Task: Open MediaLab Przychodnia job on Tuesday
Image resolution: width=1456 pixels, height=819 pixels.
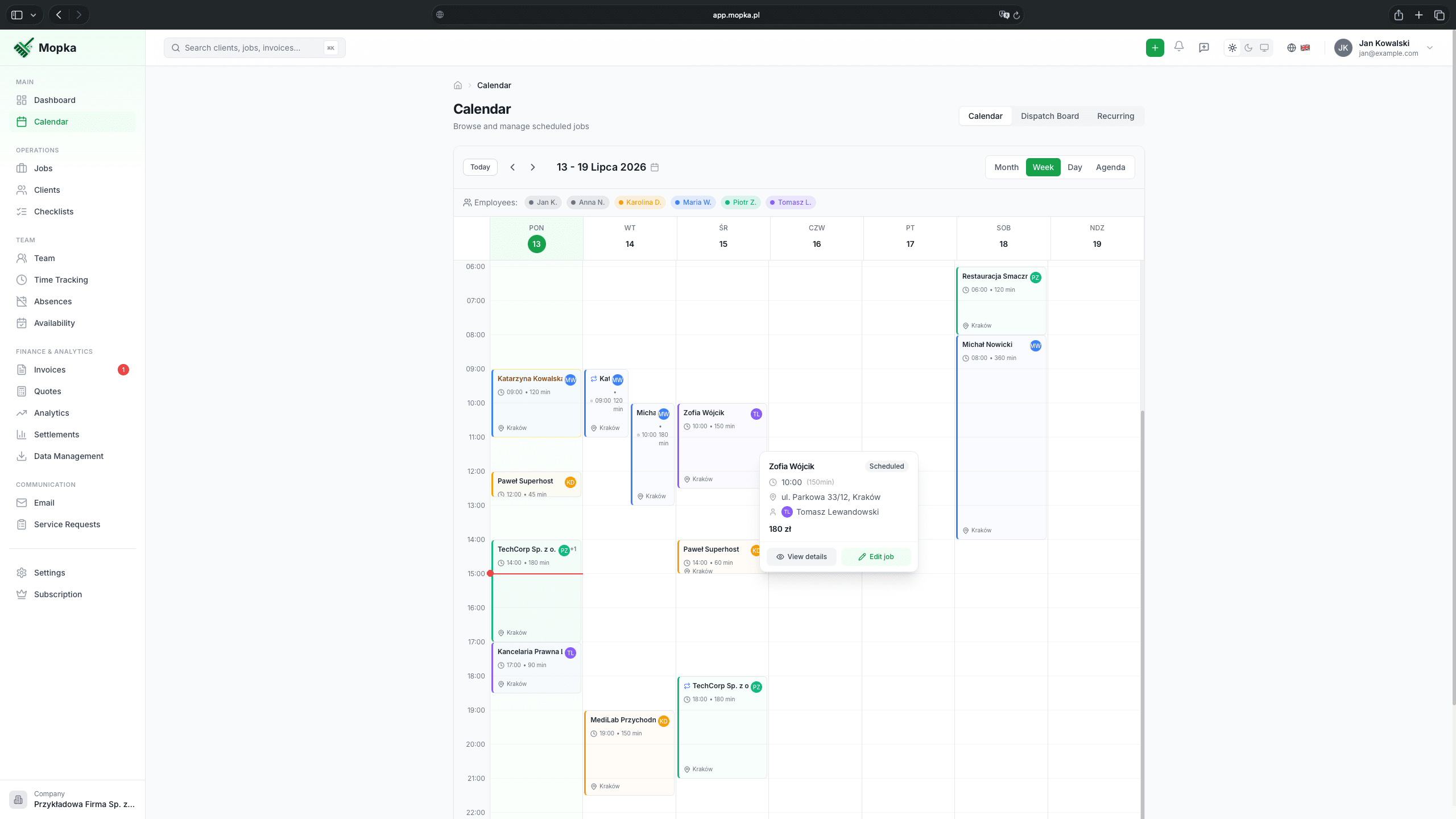Action: pyautogui.click(x=629, y=752)
